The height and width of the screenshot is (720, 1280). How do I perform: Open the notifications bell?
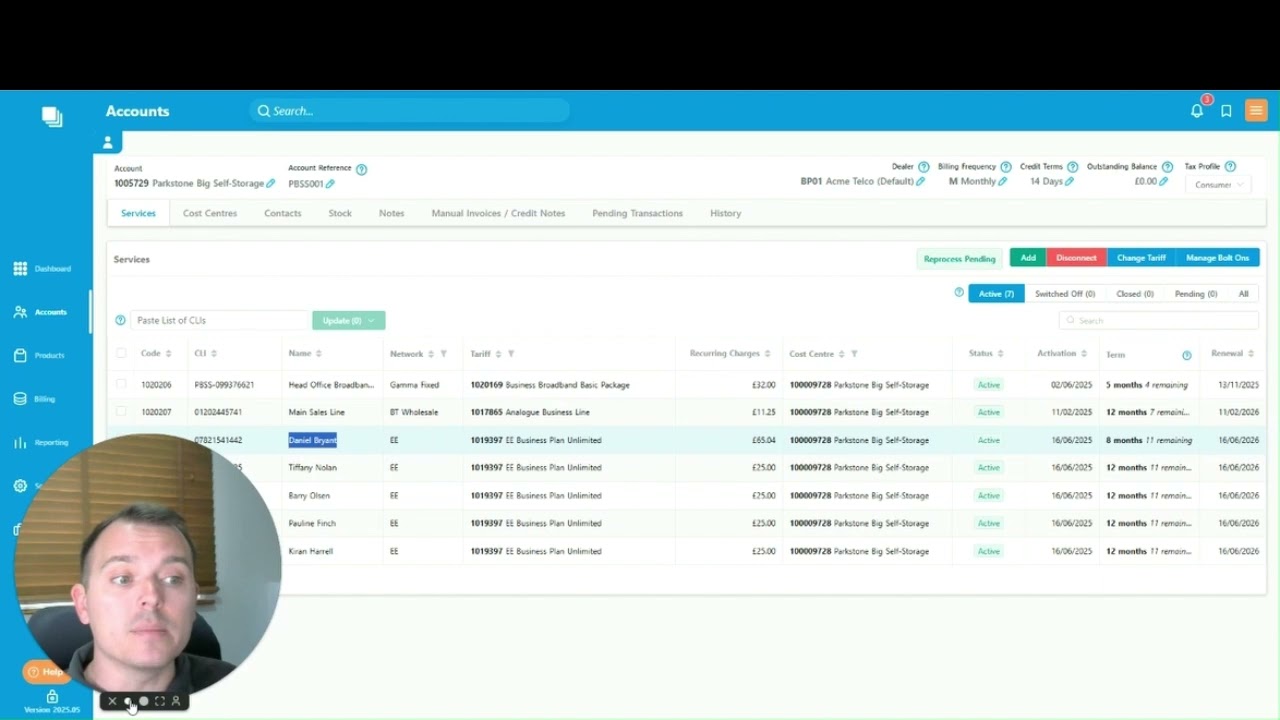click(x=1197, y=111)
